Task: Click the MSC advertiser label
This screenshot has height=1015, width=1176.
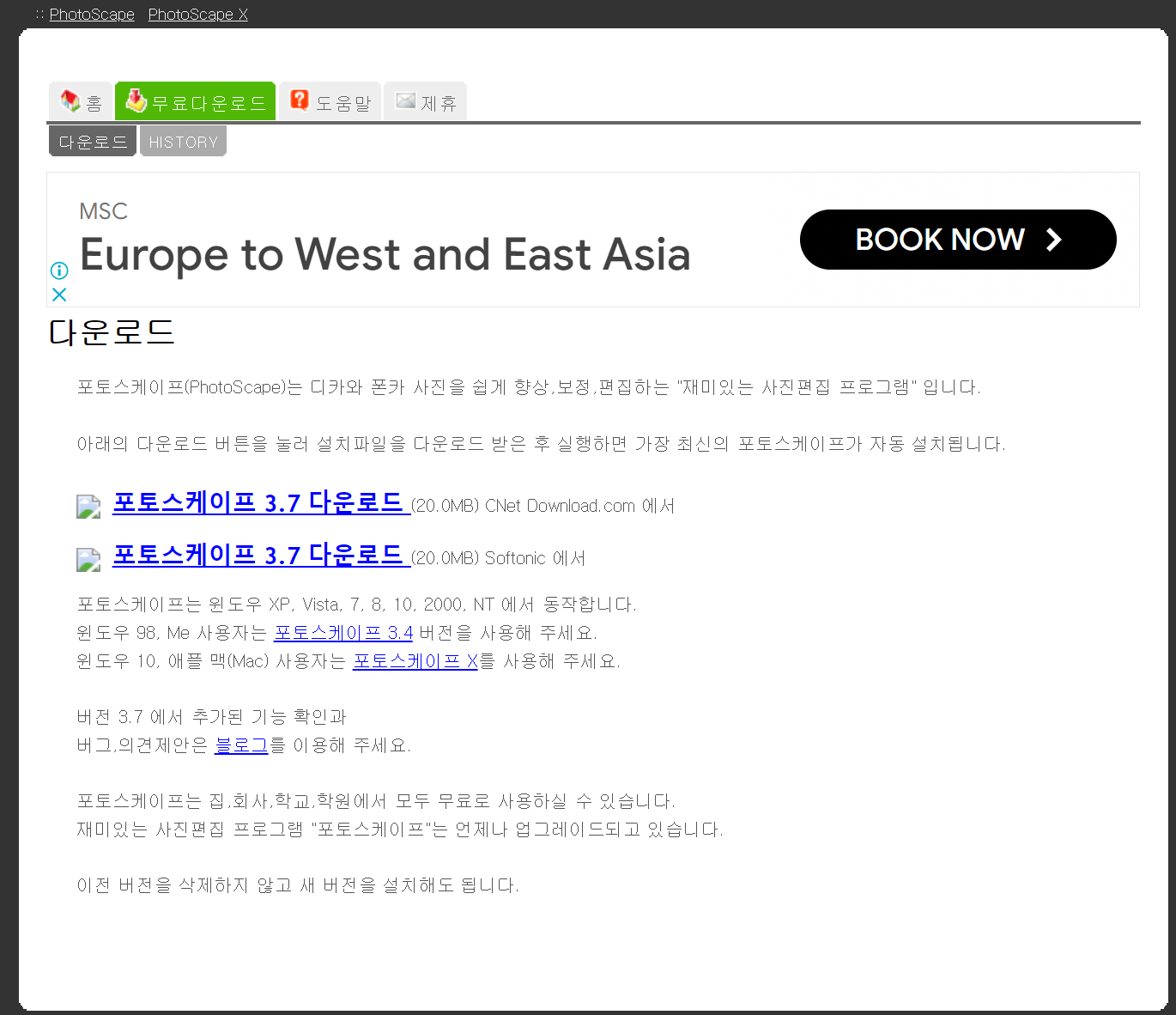Action: point(103,211)
